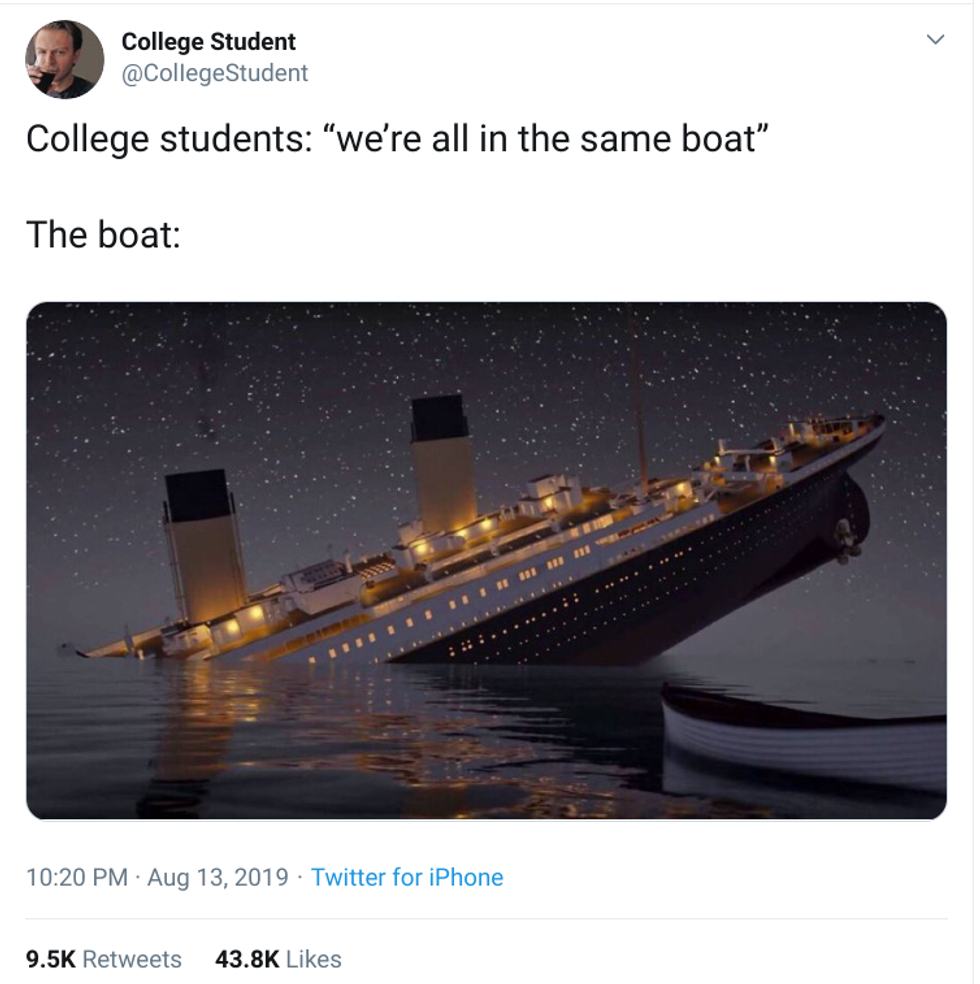The width and height of the screenshot is (980, 984).
Task: Click the @CollegeStudent handle
Action: [x=214, y=73]
